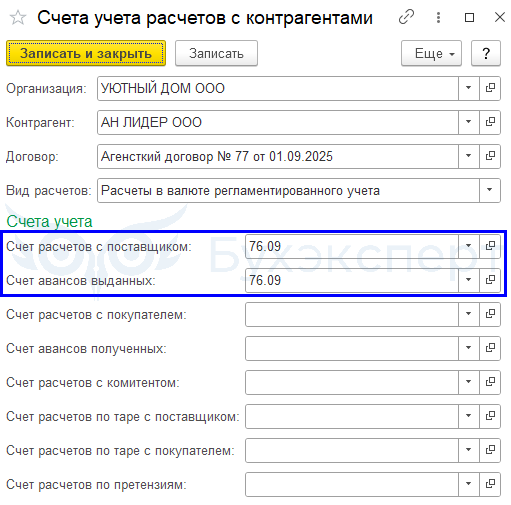Expand the Счет расчетов с покупателем dropdown
511x505 pixels.
[469, 314]
